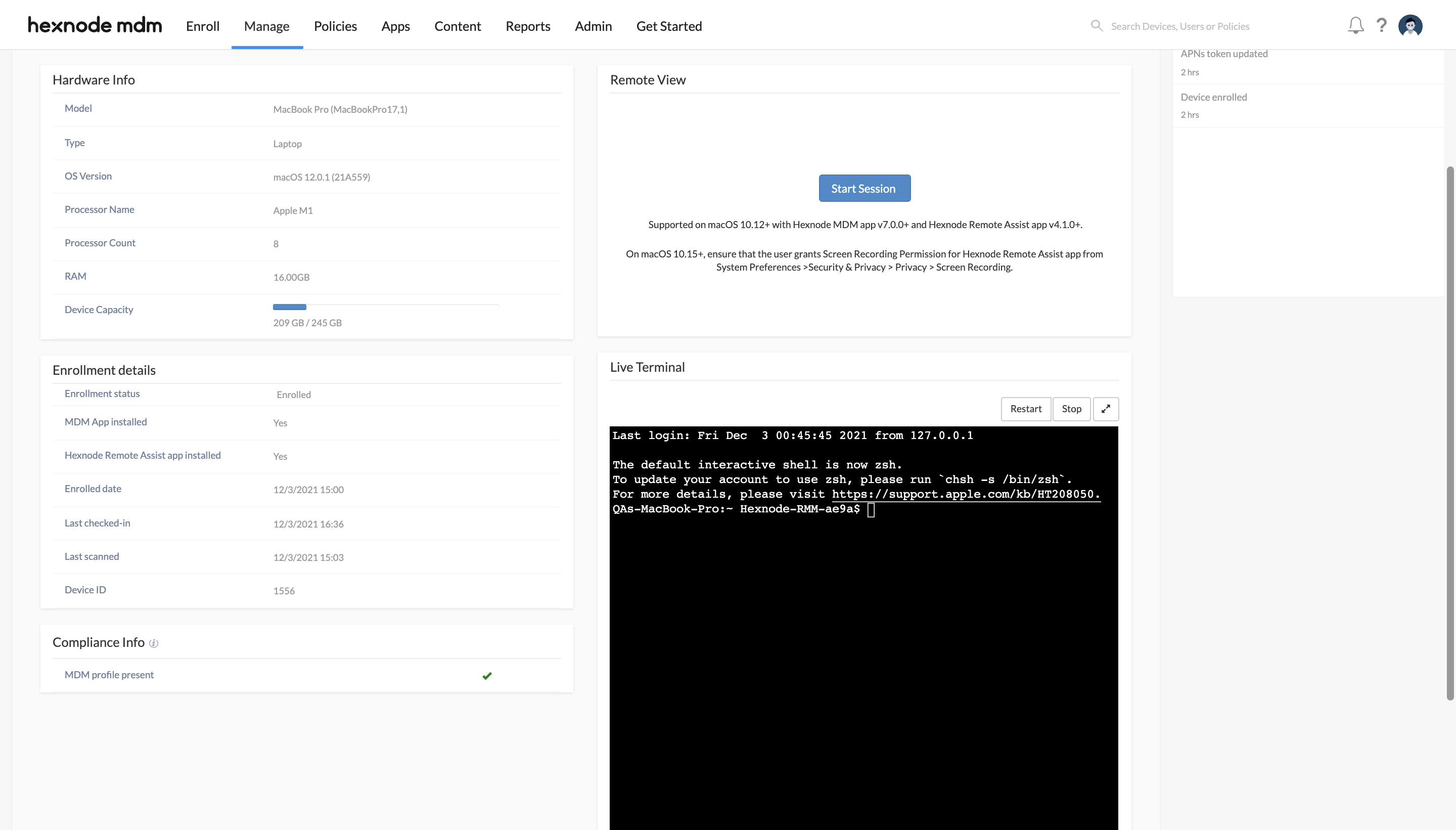Click the Last scanned value 12/3/2021 15:03
Viewport: 1456px width, 830px height.
pos(308,557)
